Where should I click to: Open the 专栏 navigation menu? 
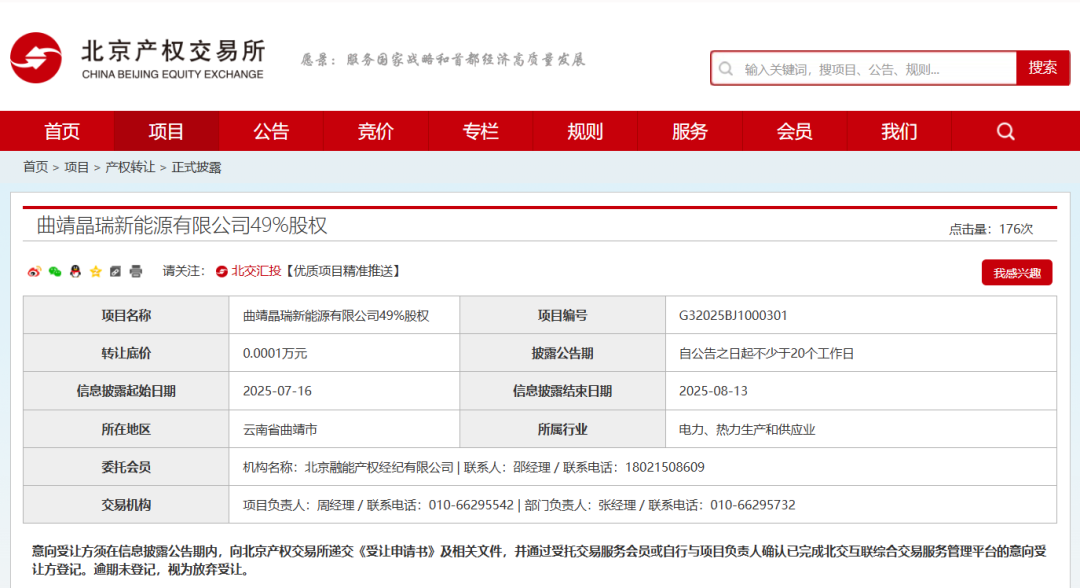point(481,131)
